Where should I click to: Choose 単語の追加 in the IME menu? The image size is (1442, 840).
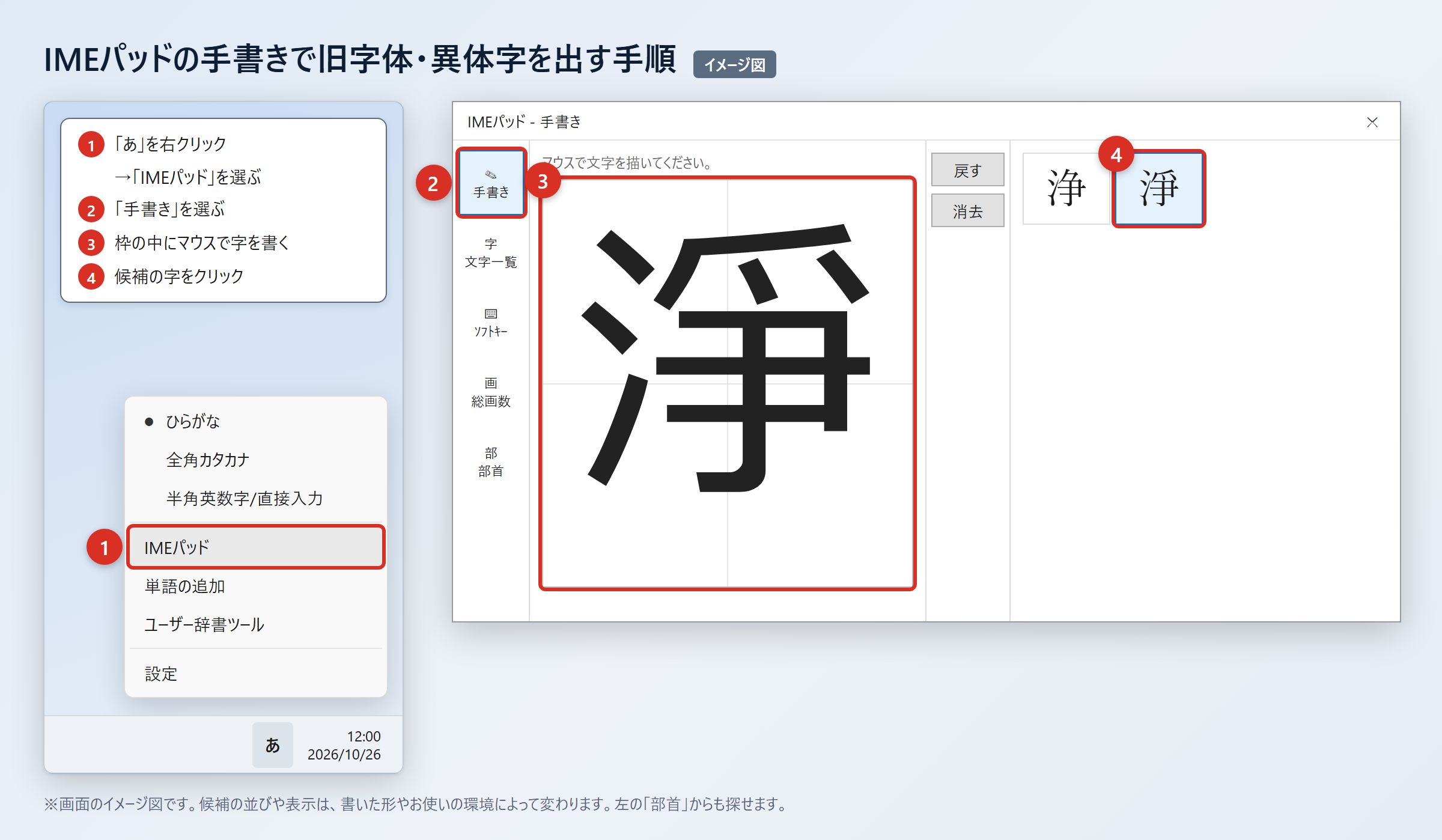tap(256, 586)
